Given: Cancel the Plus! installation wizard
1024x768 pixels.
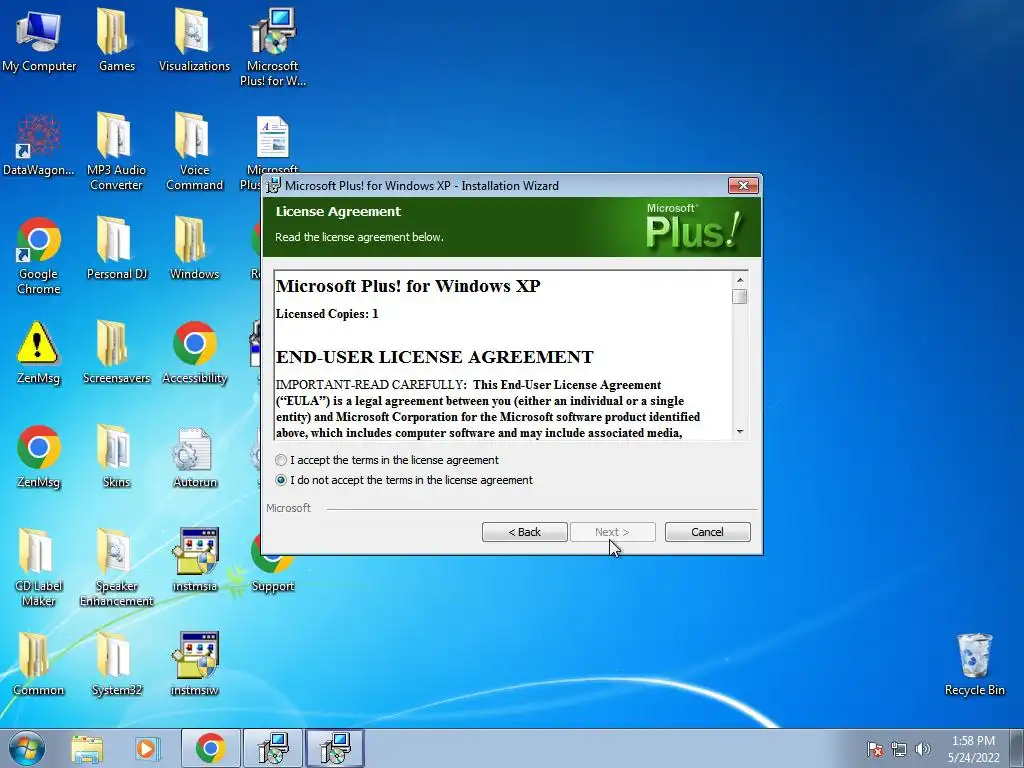Looking at the screenshot, I should coord(707,532).
